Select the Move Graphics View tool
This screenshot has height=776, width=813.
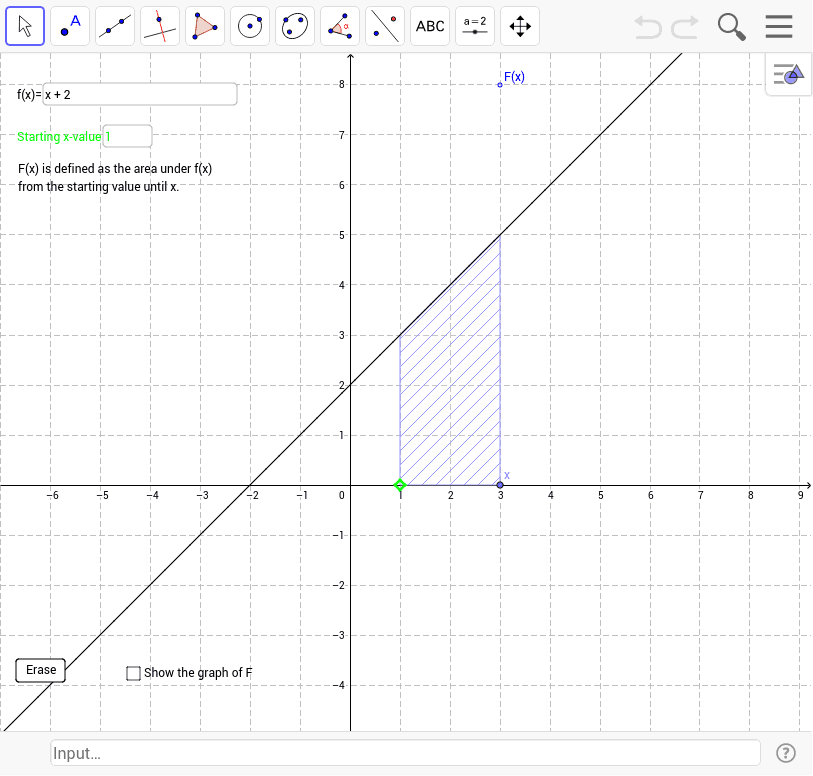coord(520,26)
